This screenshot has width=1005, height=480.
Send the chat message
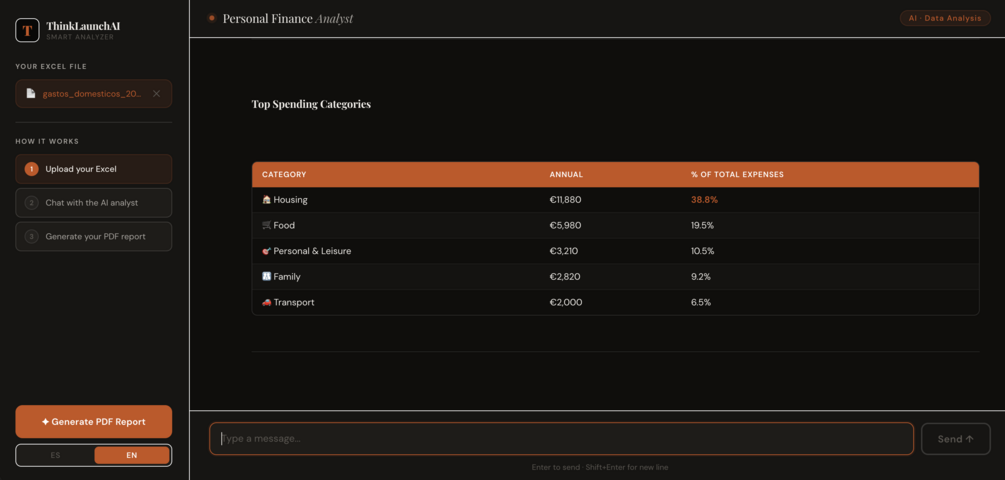956,439
